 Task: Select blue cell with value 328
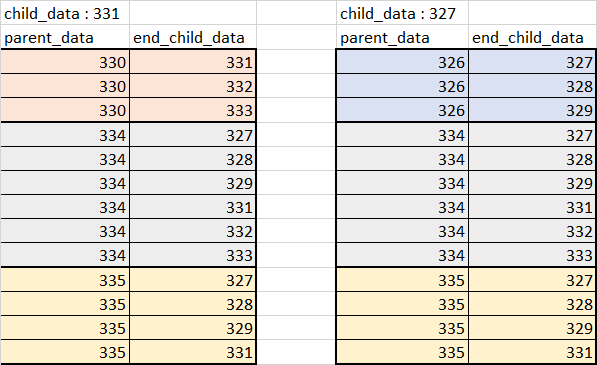(x=532, y=86)
